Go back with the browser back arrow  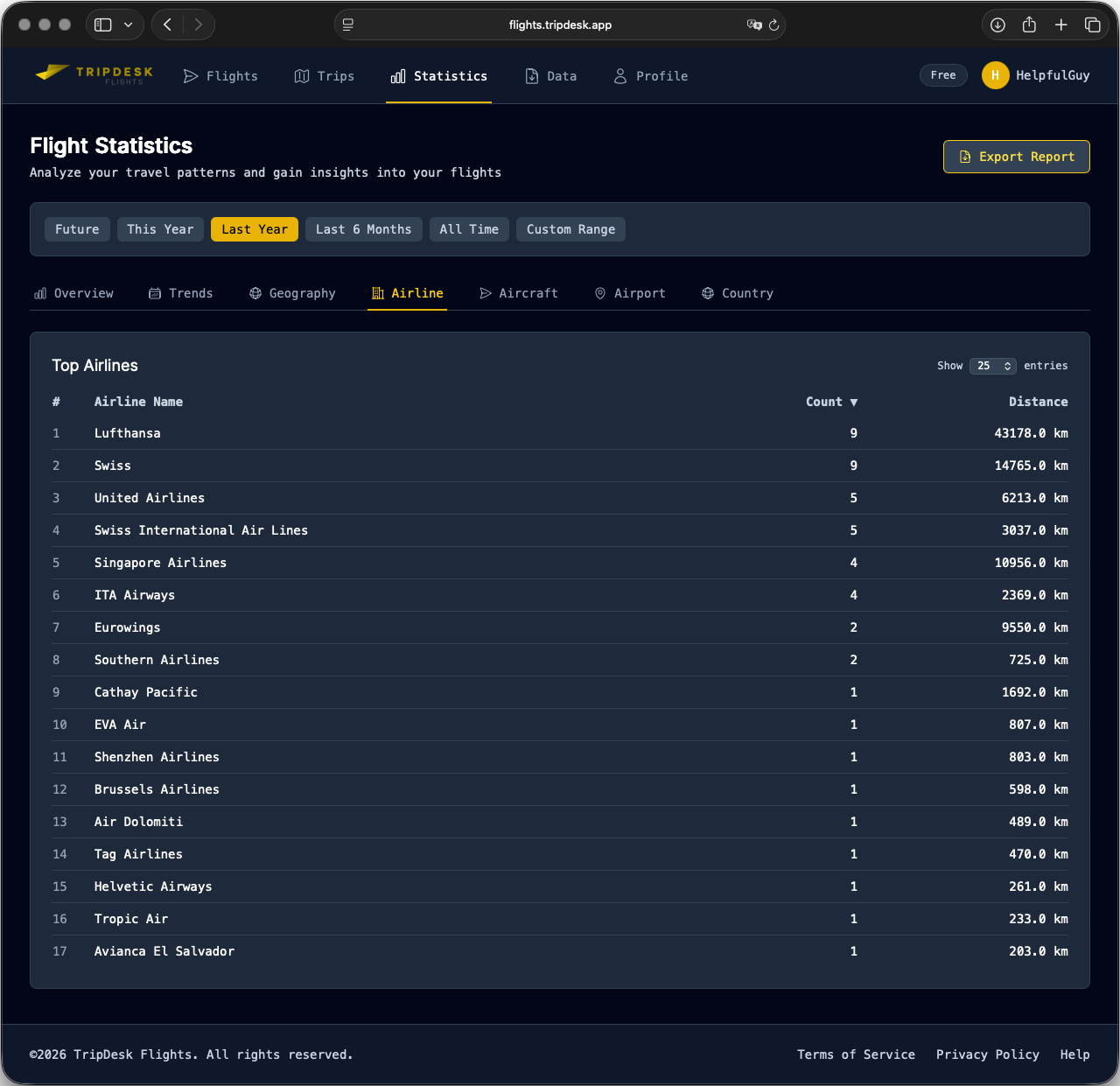click(x=167, y=25)
